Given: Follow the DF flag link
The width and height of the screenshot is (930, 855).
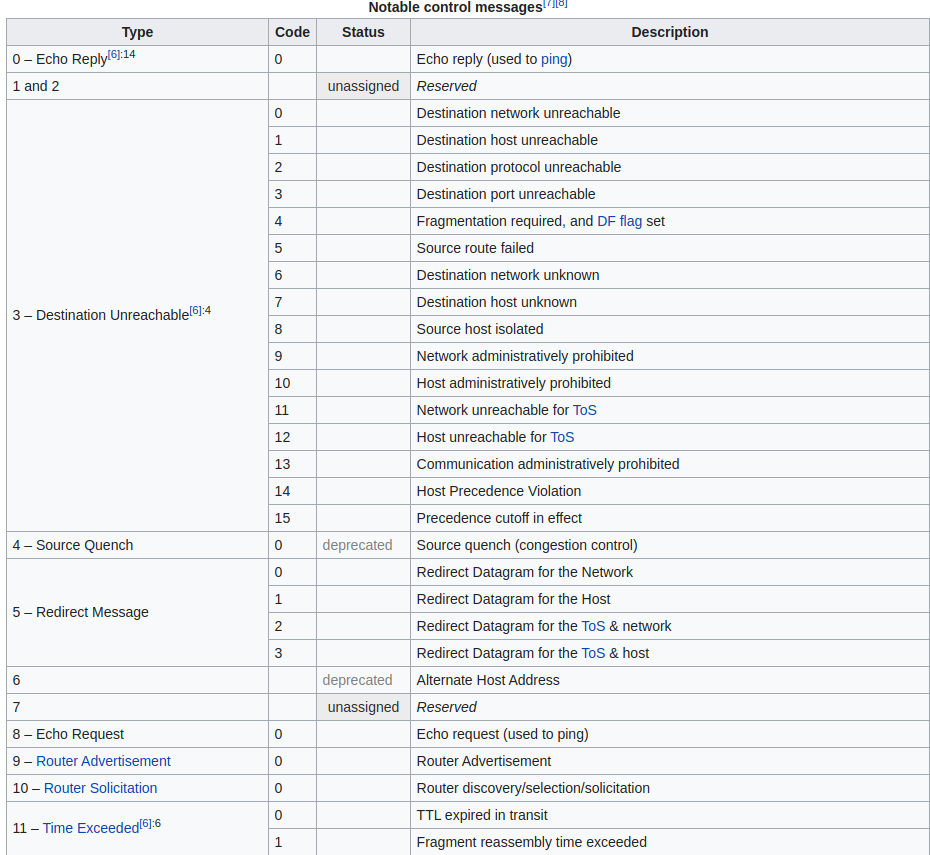Looking at the screenshot, I should coord(619,221).
